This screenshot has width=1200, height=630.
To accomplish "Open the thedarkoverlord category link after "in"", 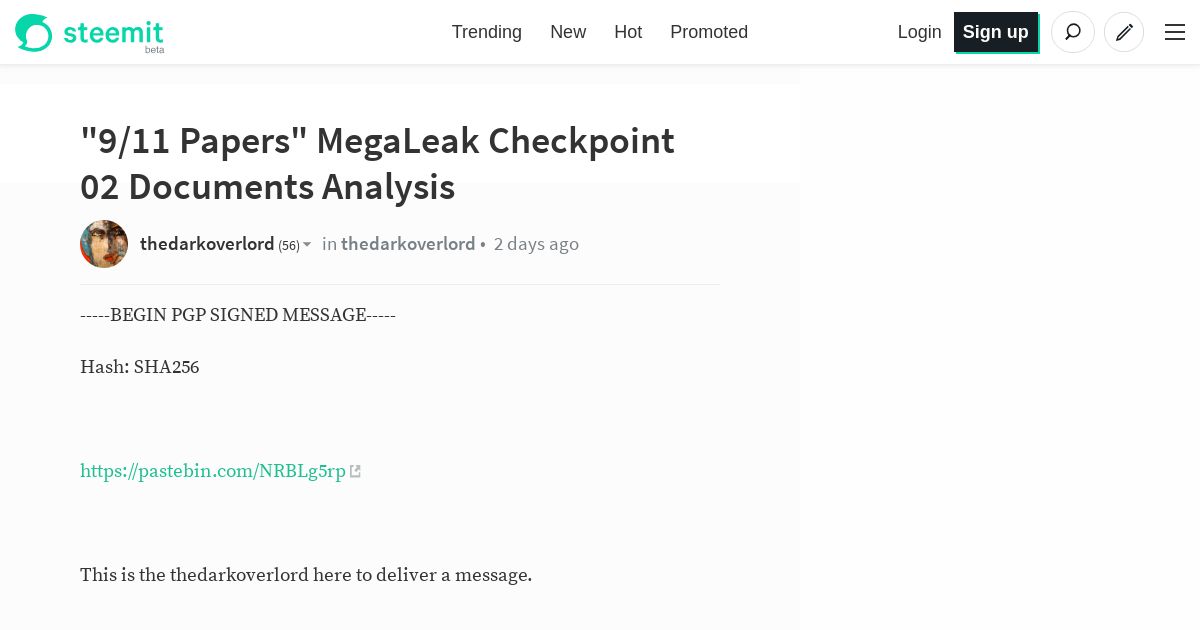I will [408, 244].
